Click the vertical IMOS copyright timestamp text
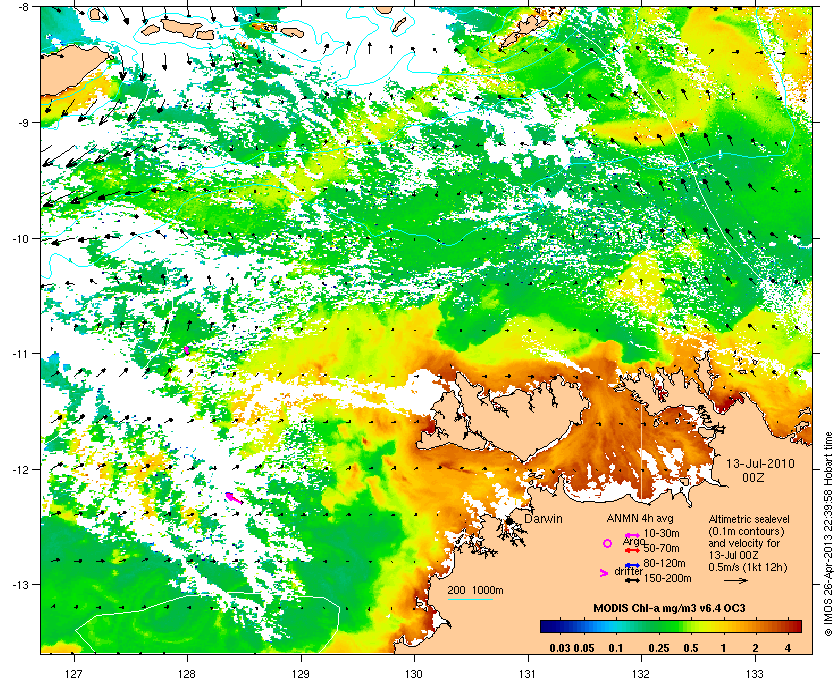840x680 pixels. 829,533
